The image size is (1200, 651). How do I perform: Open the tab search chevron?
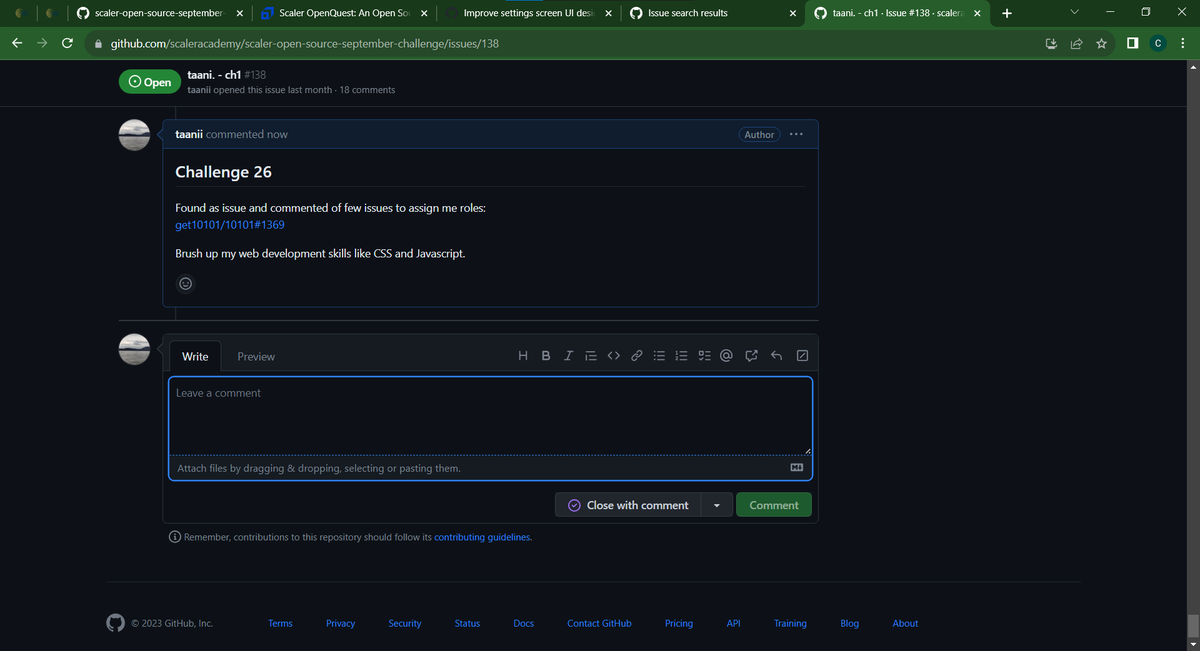click(x=1074, y=13)
